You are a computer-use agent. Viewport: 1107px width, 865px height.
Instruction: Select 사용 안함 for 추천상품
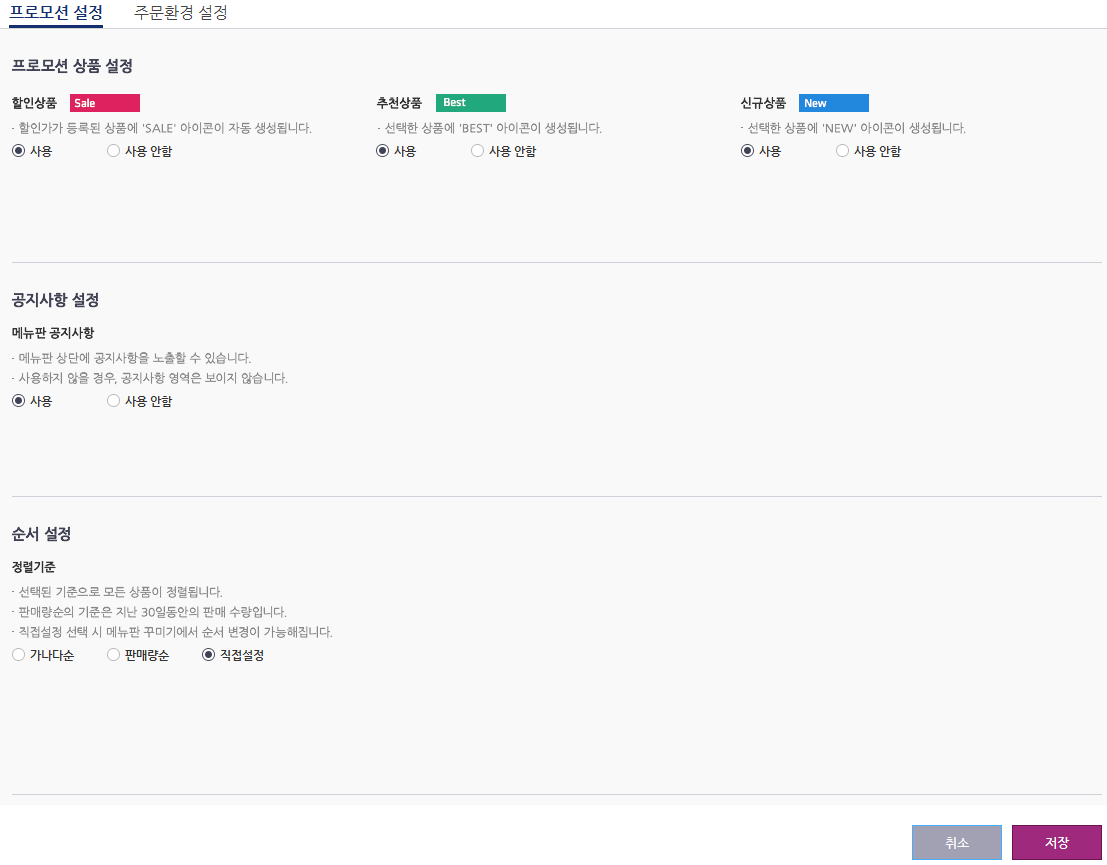pos(477,150)
